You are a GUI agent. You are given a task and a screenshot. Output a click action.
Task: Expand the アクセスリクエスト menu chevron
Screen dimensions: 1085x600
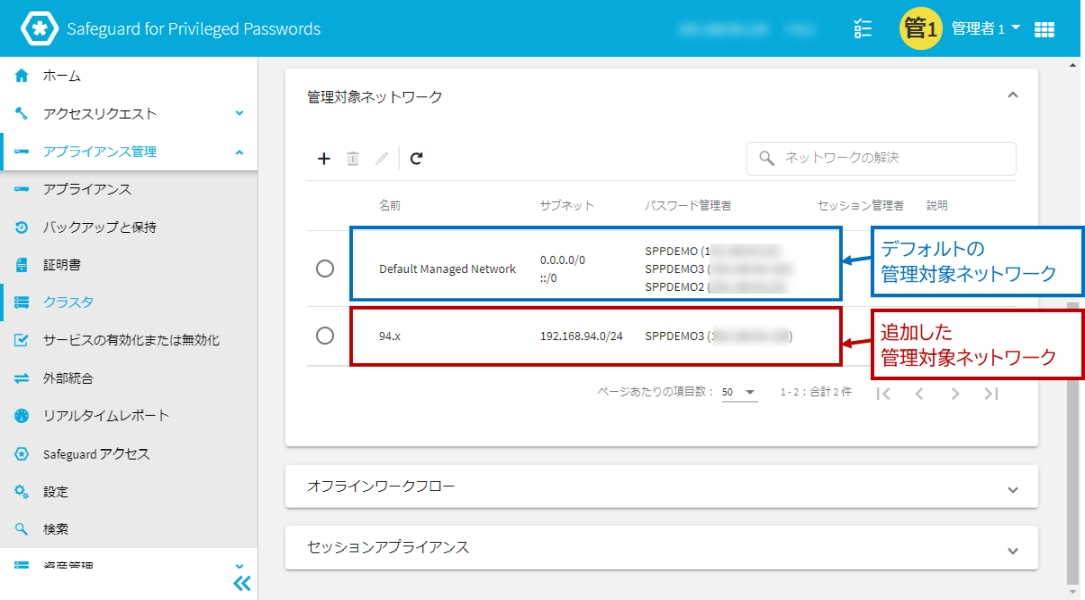point(239,113)
